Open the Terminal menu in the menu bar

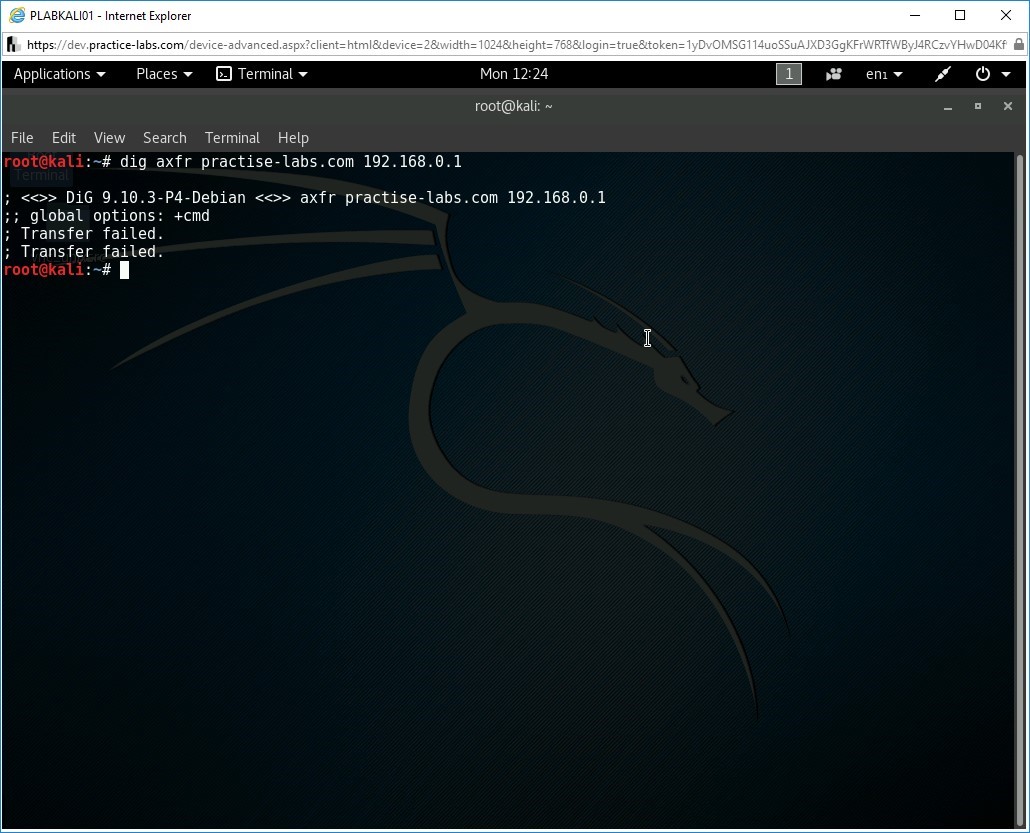tap(232, 138)
